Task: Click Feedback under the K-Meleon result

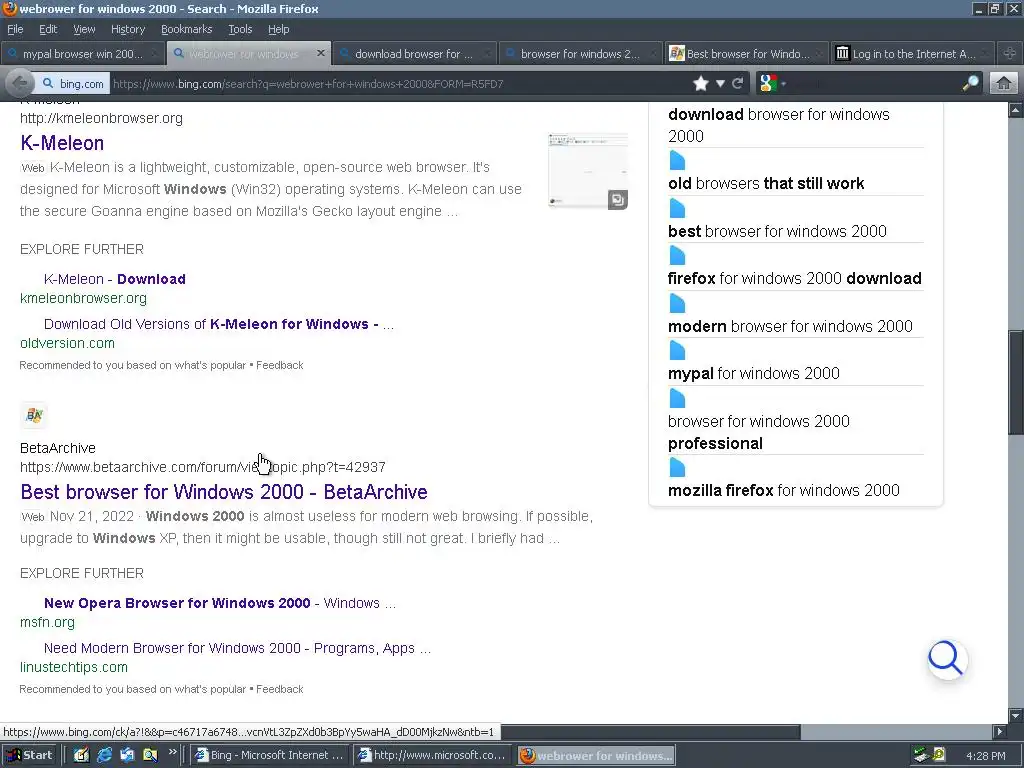Action: [280, 365]
